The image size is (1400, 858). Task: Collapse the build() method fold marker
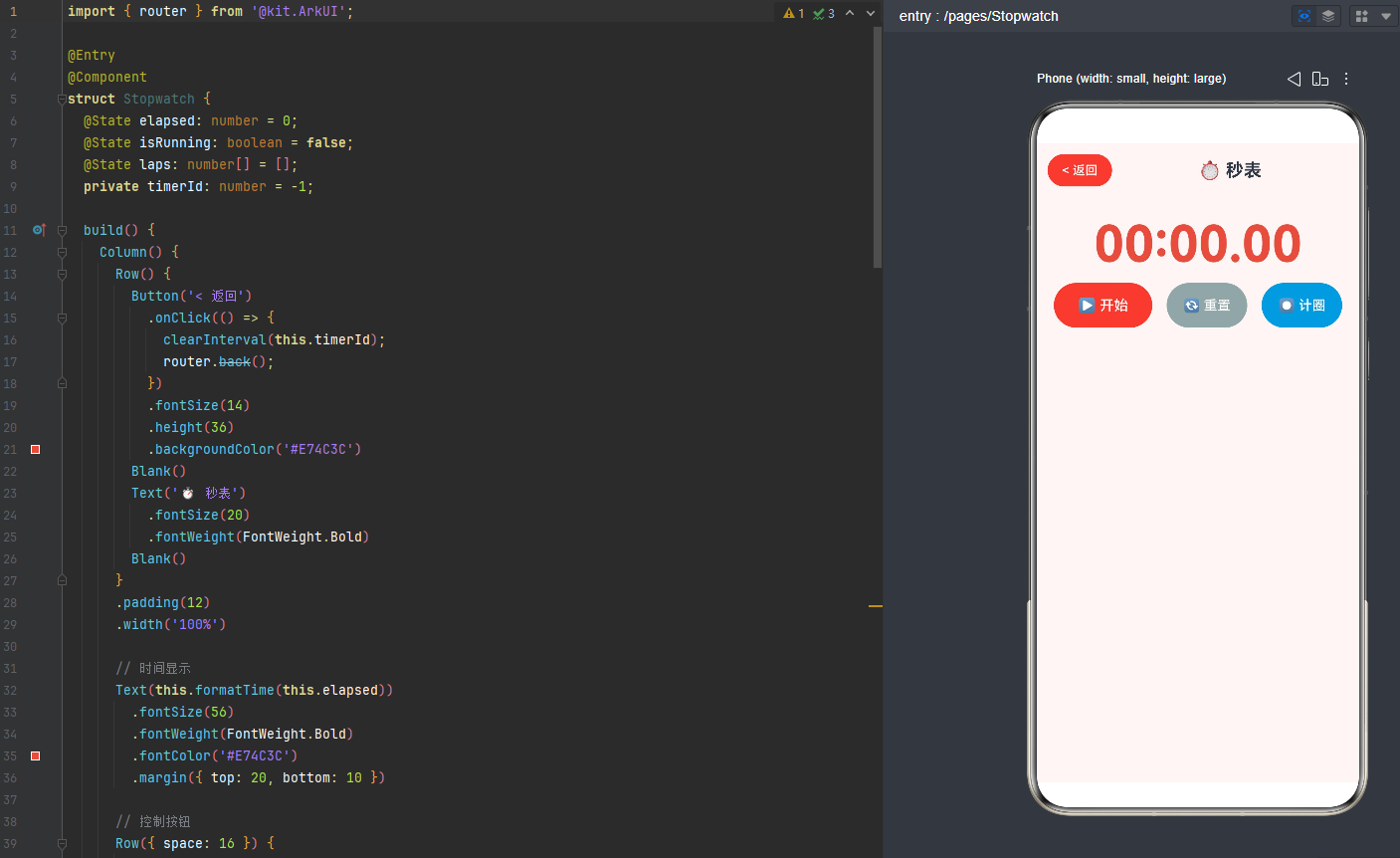click(62, 231)
